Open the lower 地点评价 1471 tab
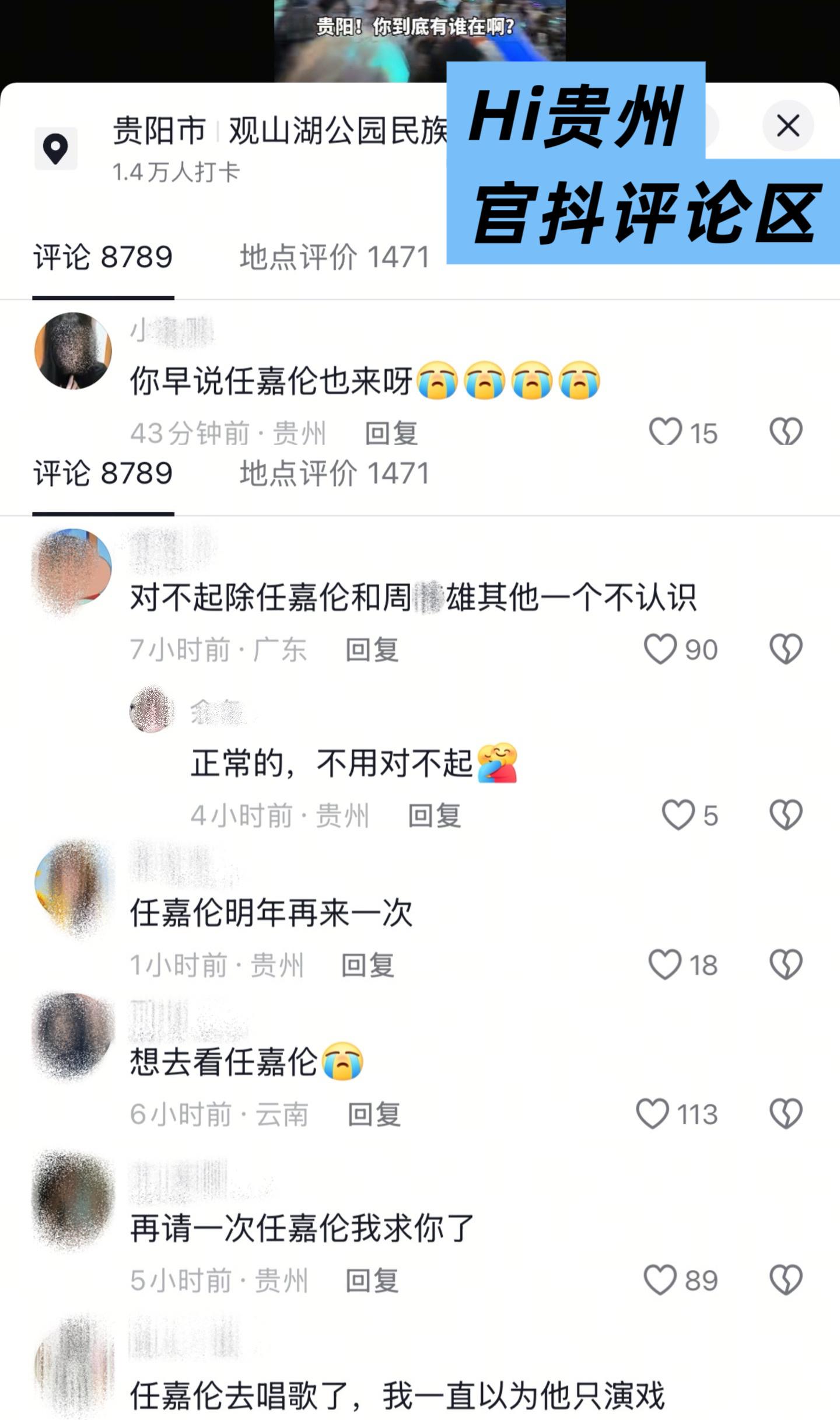840x1420 pixels. coord(335,473)
